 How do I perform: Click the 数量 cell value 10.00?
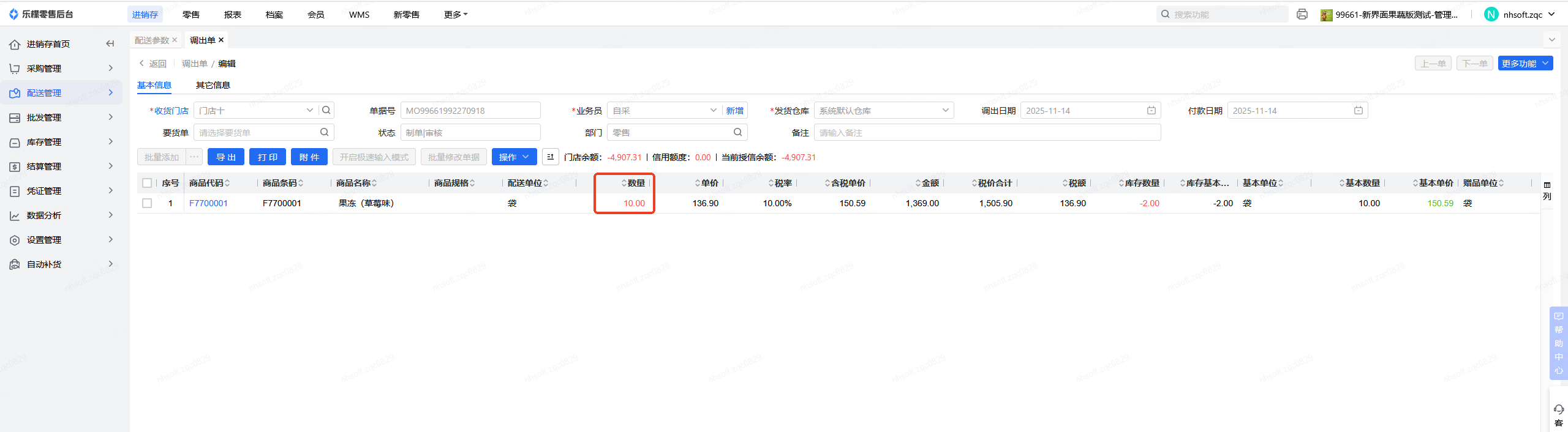pyautogui.click(x=634, y=203)
